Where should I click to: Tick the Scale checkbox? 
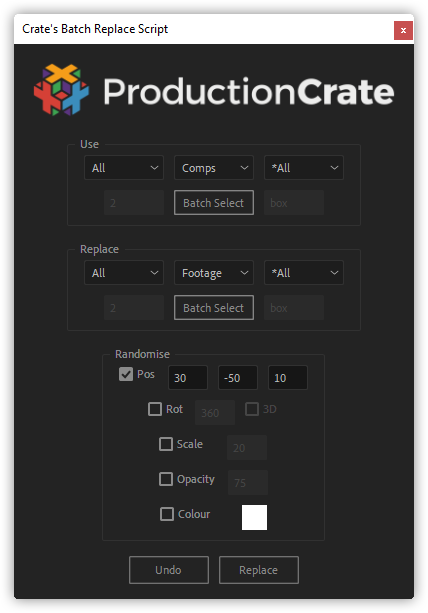(x=166, y=444)
